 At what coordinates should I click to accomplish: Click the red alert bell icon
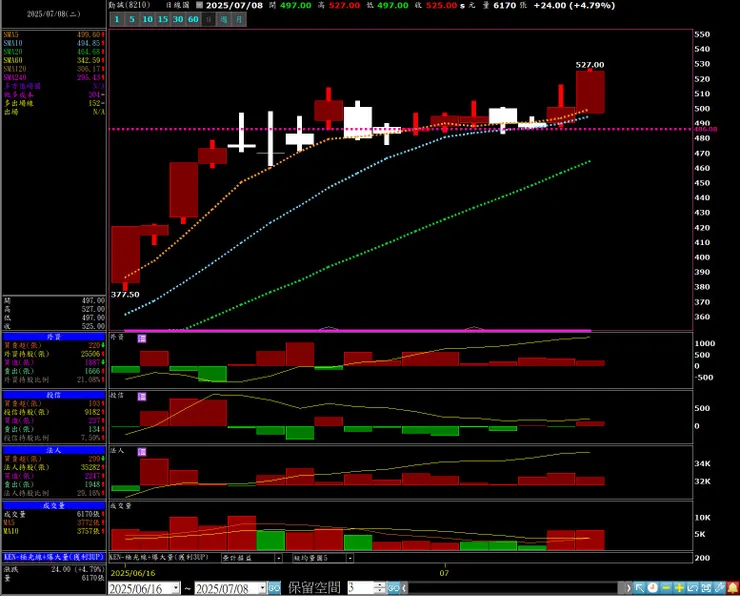(732, 588)
